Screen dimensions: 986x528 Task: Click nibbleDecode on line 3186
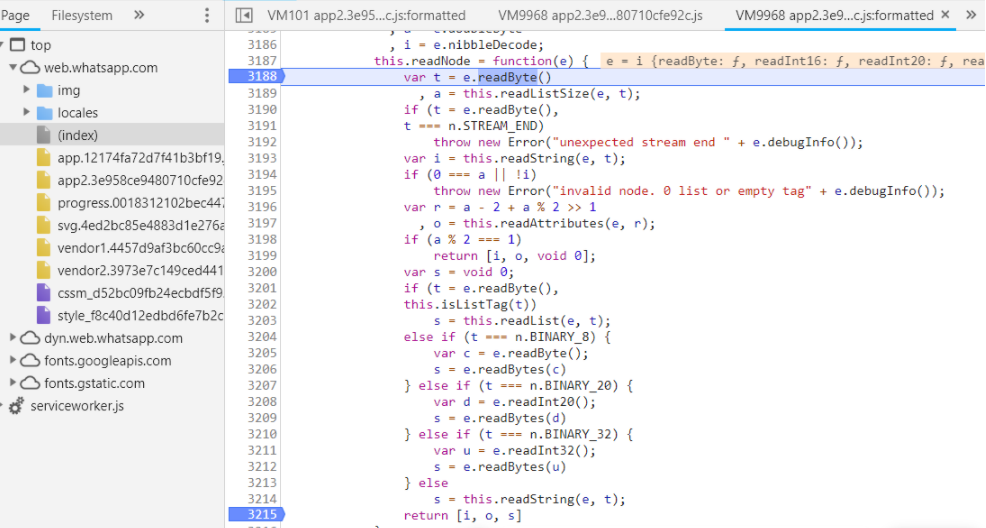[492, 45]
